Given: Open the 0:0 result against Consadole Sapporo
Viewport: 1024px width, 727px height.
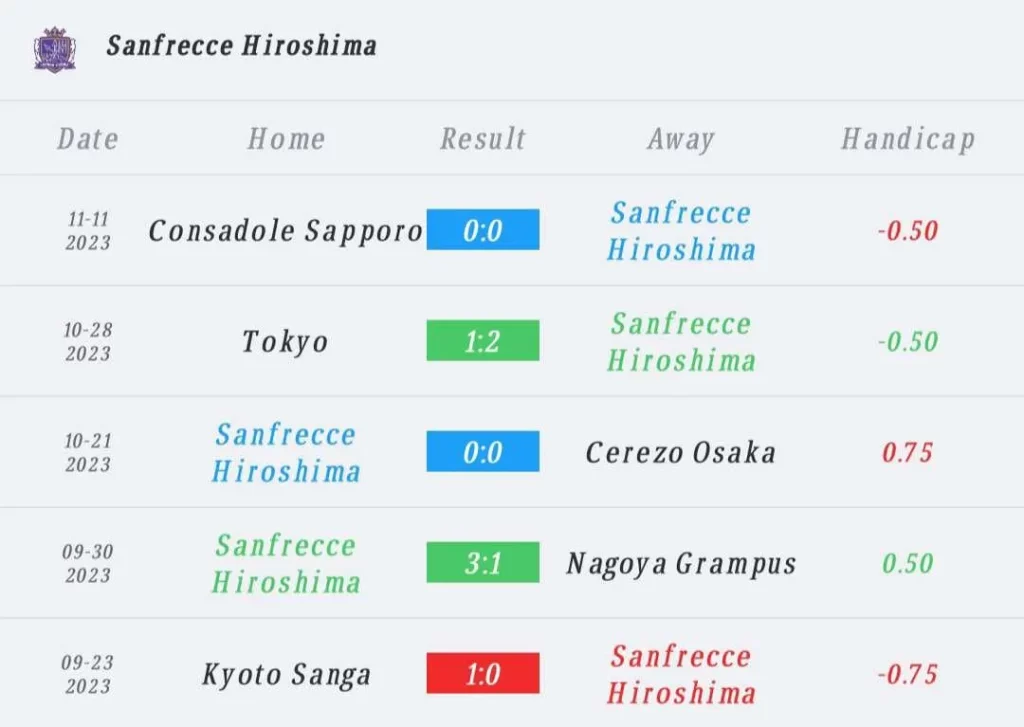Looking at the screenshot, I should pyautogui.click(x=483, y=229).
